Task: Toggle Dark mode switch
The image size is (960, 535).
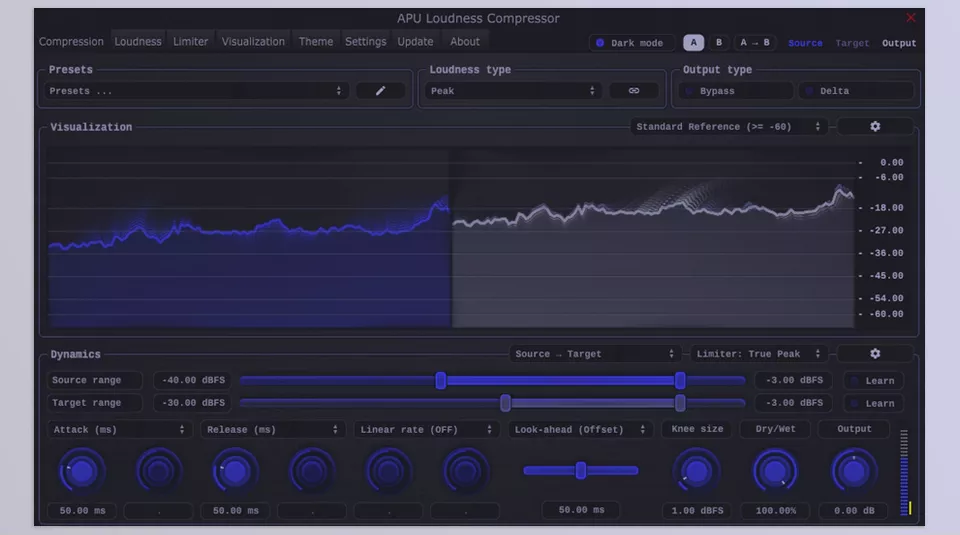Action: tap(631, 43)
